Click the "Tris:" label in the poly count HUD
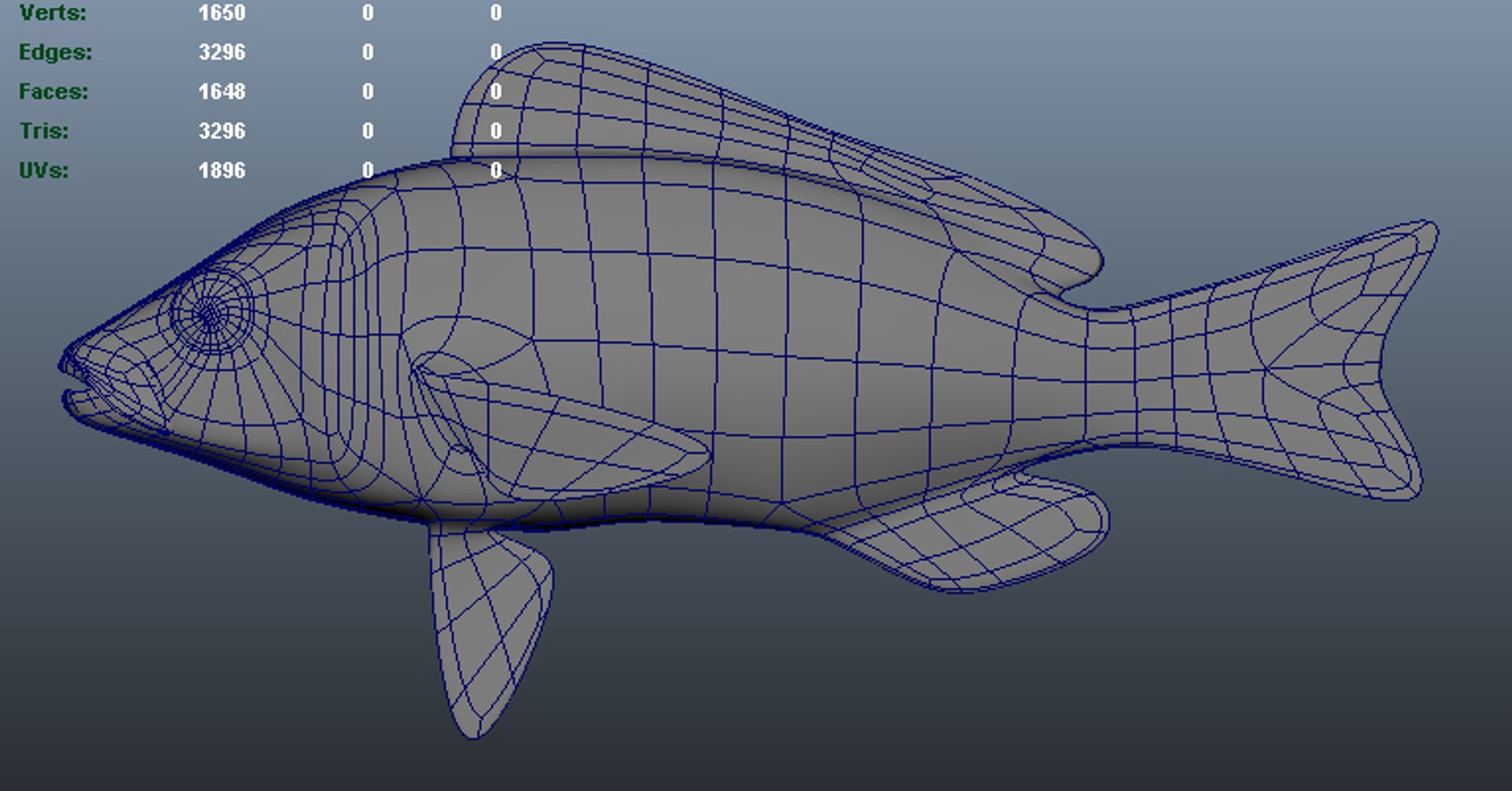The width and height of the screenshot is (1512, 791). pyautogui.click(x=44, y=131)
